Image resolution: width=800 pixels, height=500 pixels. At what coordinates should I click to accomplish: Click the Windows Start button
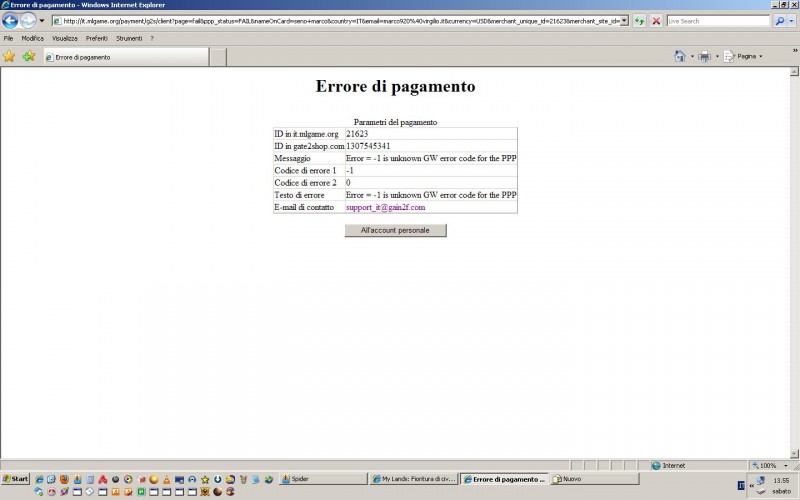click(15, 479)
